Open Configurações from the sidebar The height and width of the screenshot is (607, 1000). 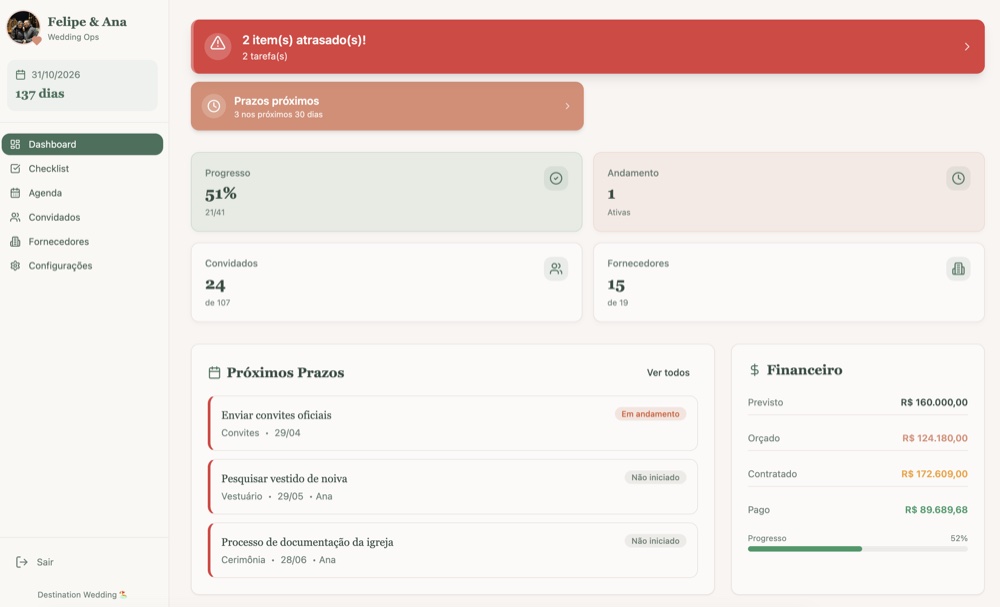(x=82, y=266)
